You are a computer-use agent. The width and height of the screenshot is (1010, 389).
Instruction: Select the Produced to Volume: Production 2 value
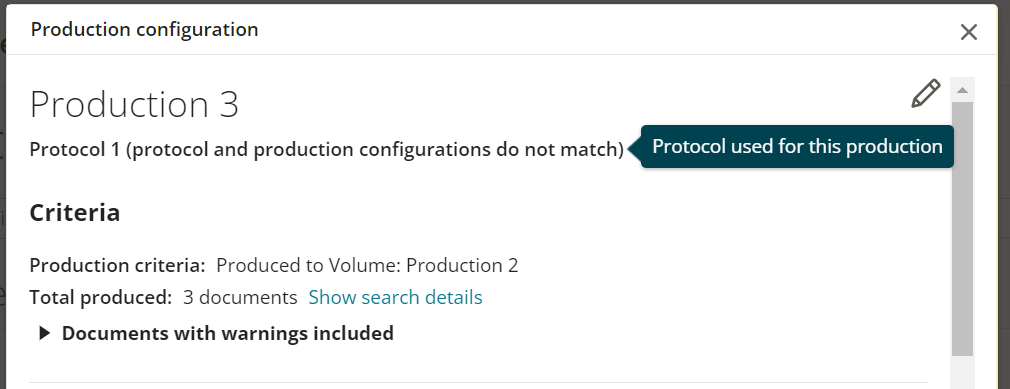(x=367, y=265)
